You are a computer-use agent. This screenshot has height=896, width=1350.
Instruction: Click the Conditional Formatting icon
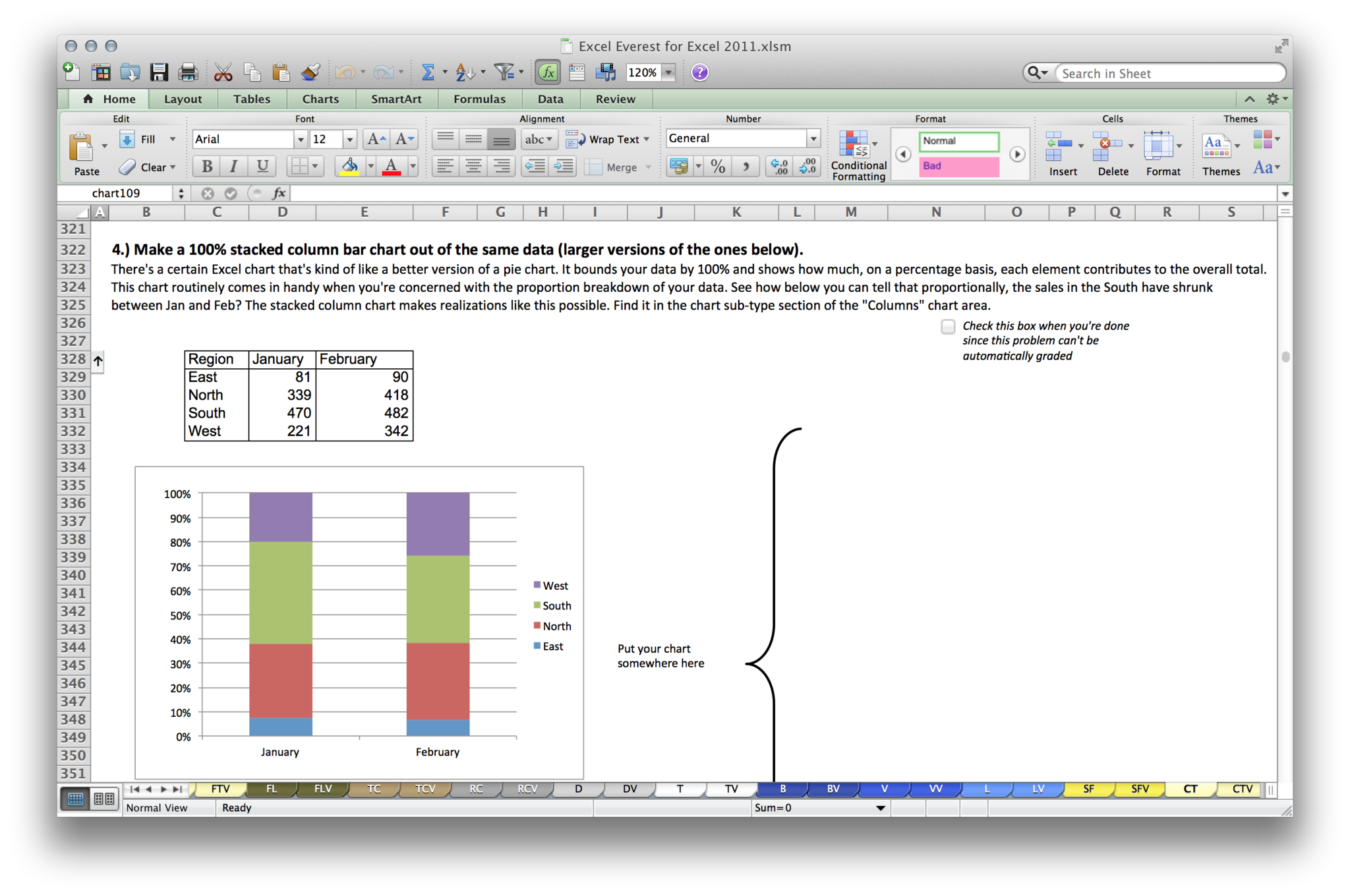(854, 145)
